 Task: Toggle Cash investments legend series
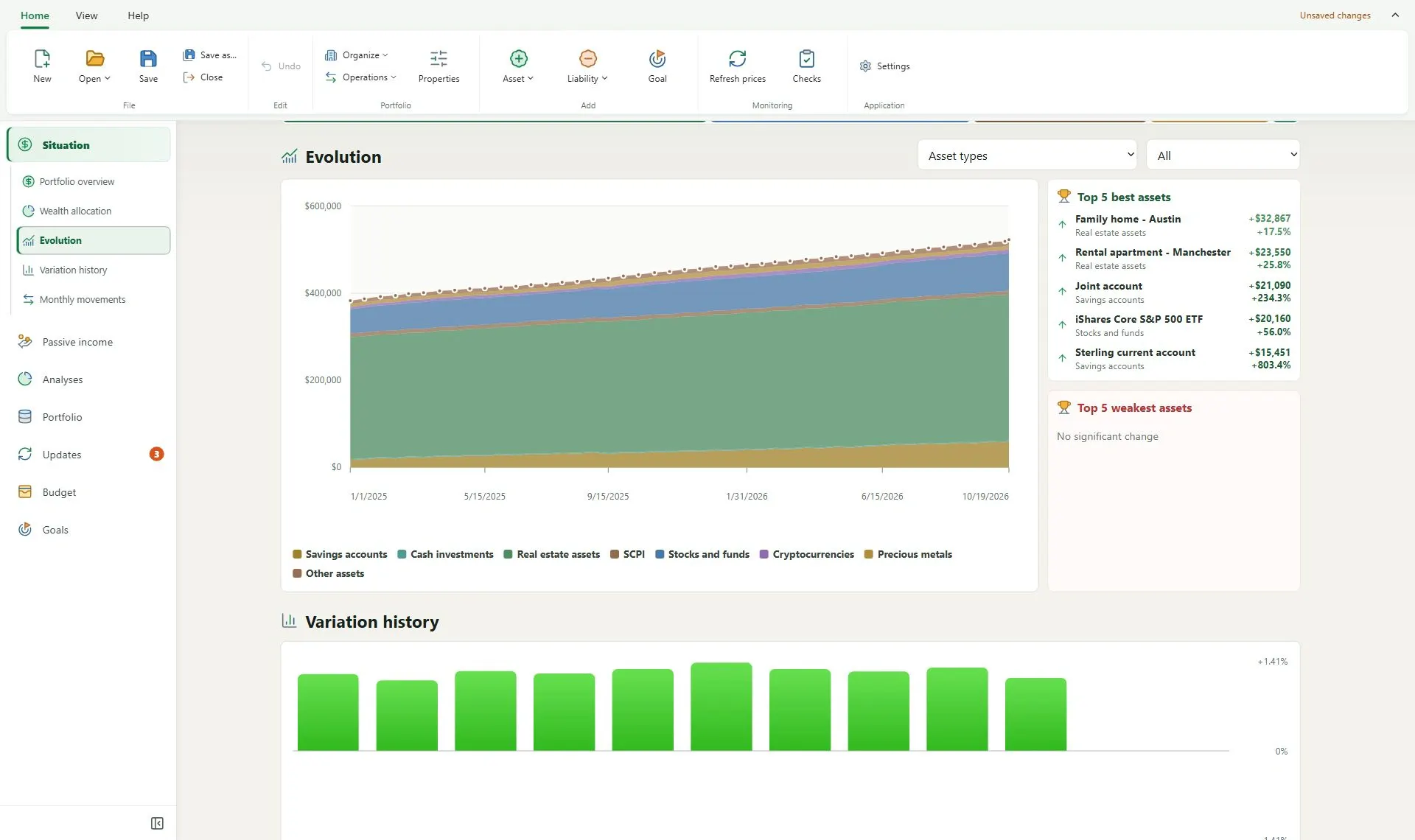tap(445, 554)
